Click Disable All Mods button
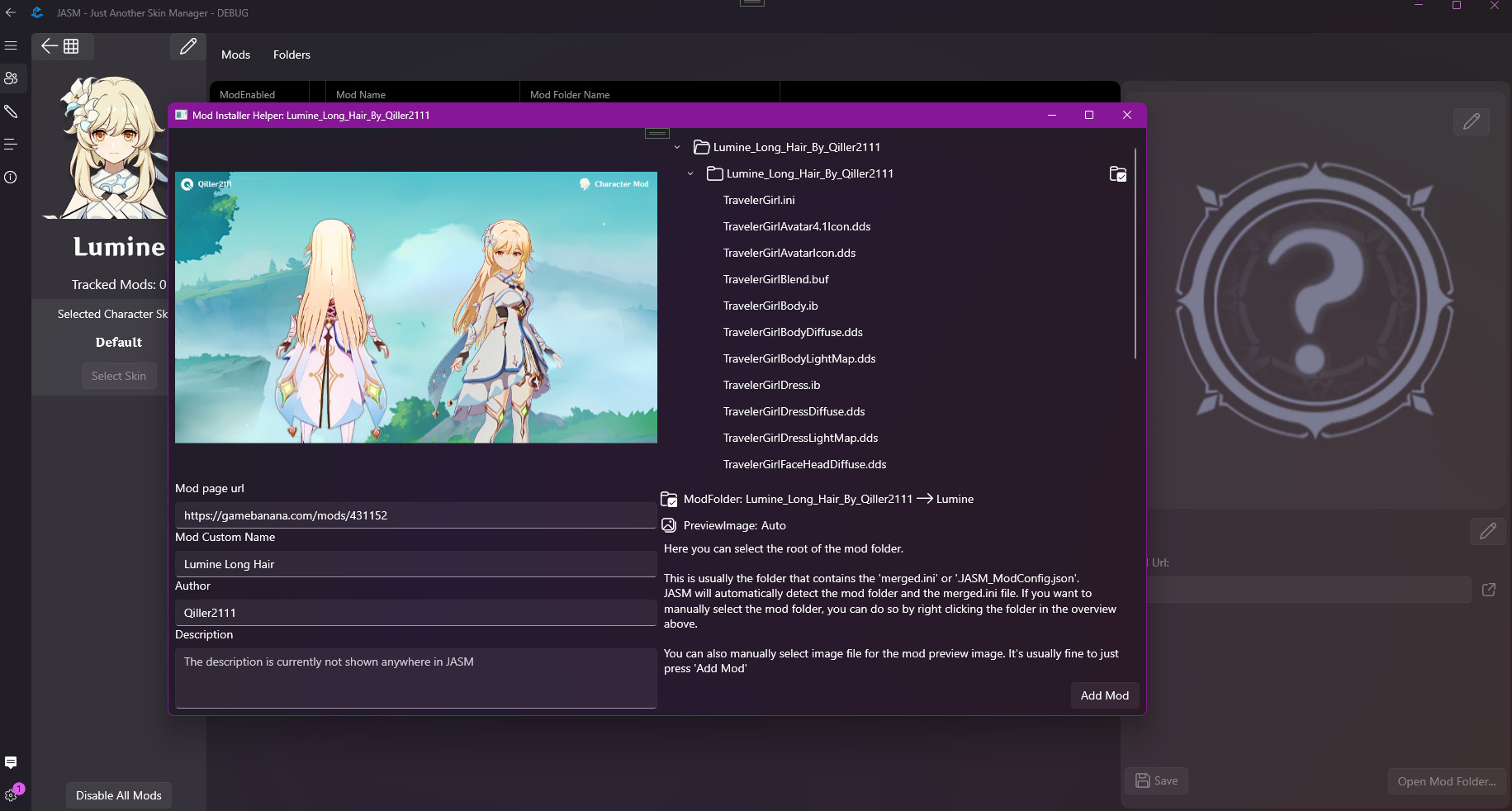This screenshot has height=811, width=1512. point(119,795)
